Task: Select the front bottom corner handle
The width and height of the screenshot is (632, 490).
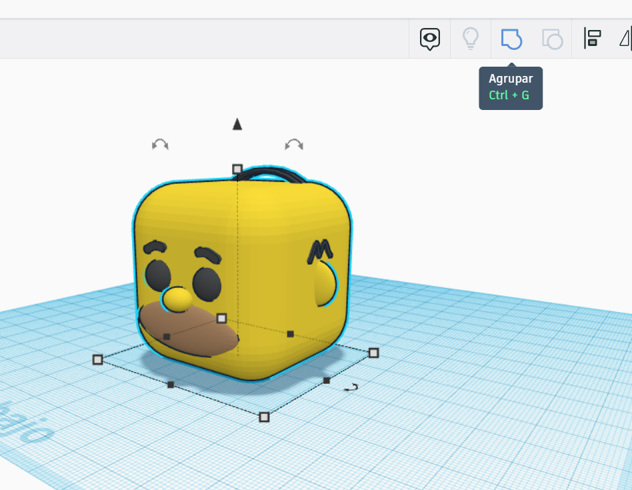Action: pos(264,417)
